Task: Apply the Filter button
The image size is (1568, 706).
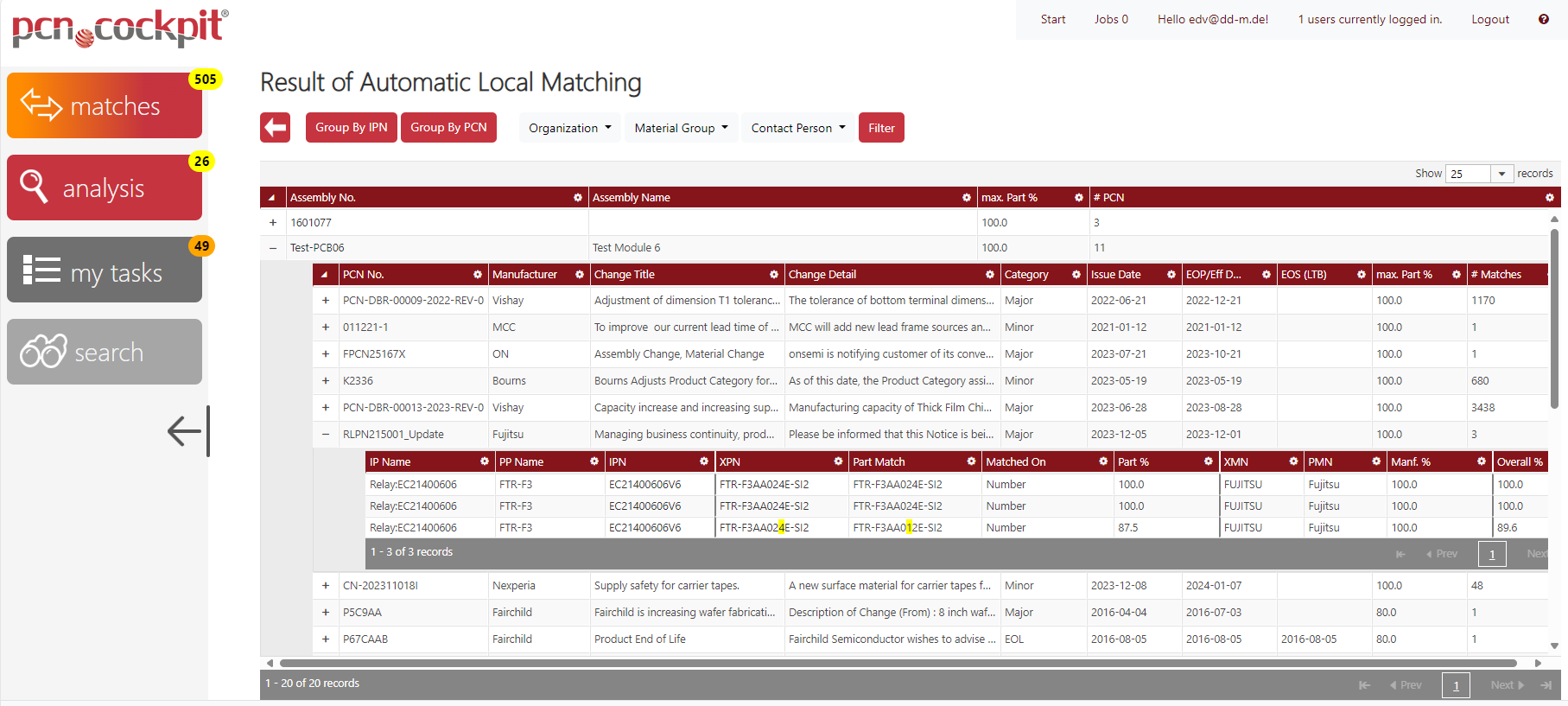Action: 881,128
